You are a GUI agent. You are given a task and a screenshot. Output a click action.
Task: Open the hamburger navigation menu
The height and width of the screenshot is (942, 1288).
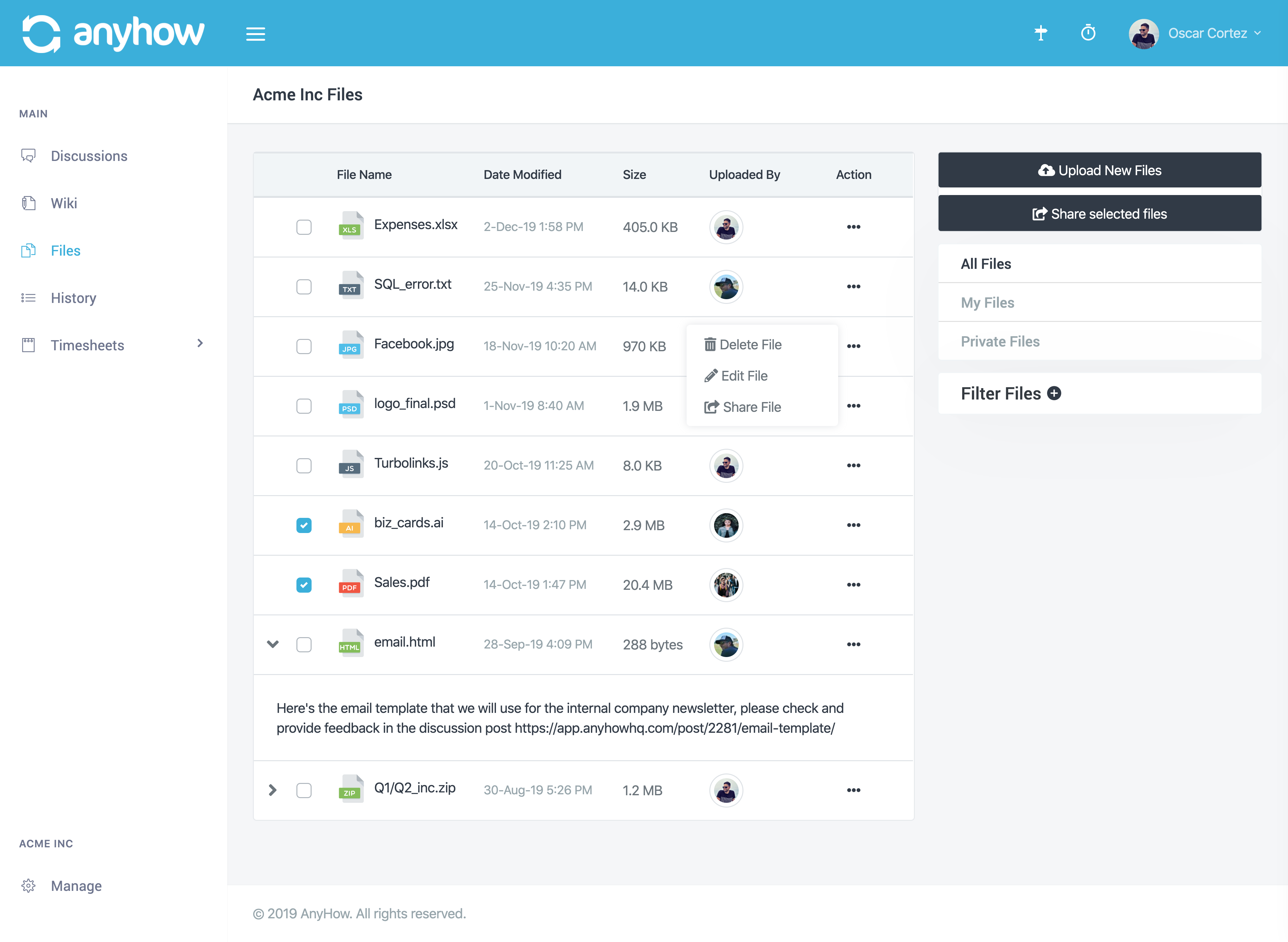(x=255, y=34)
